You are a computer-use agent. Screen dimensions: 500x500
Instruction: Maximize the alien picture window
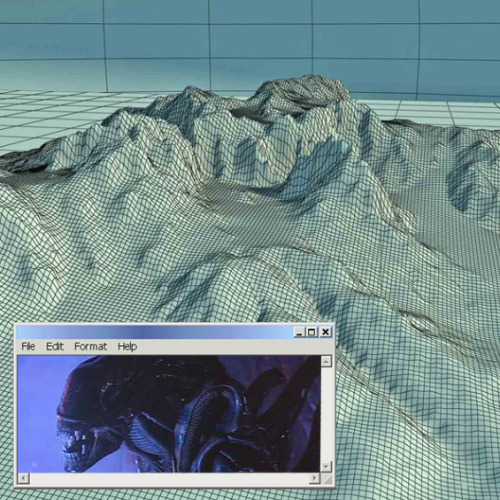tap(312, 332)
